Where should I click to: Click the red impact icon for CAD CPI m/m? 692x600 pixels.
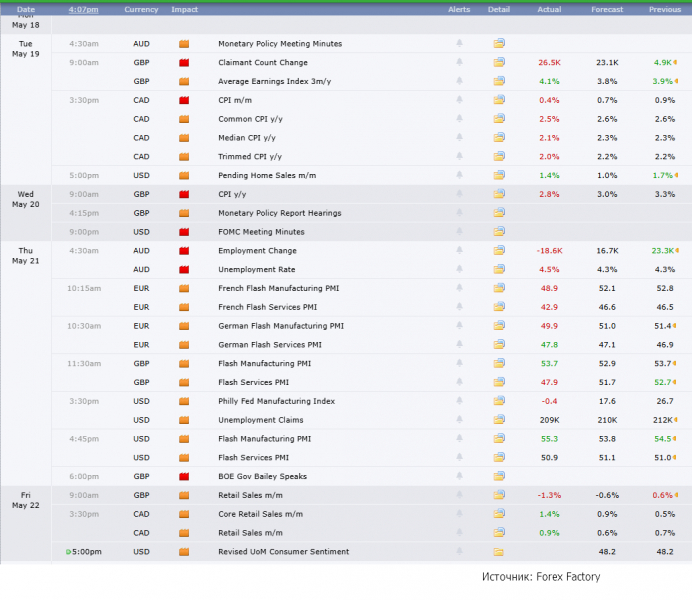pyautogui.click(x=184, y=100)
